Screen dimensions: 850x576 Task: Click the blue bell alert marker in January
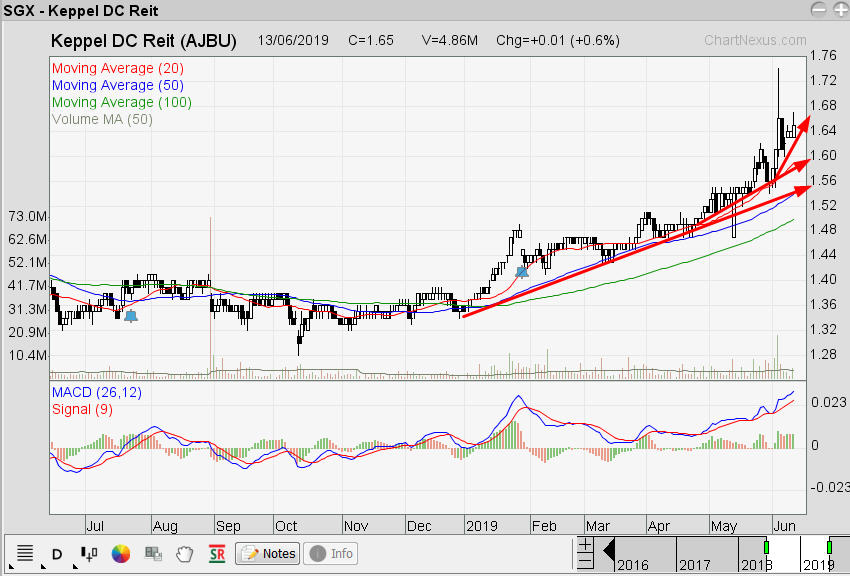(521, 273)
